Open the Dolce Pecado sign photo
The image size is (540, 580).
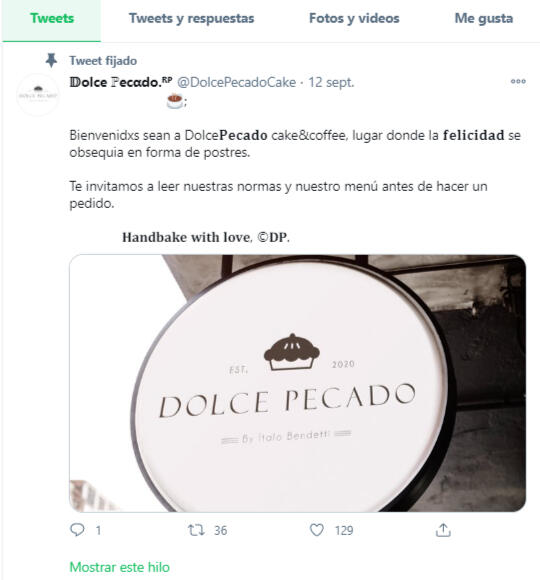[x=297, y=383]
